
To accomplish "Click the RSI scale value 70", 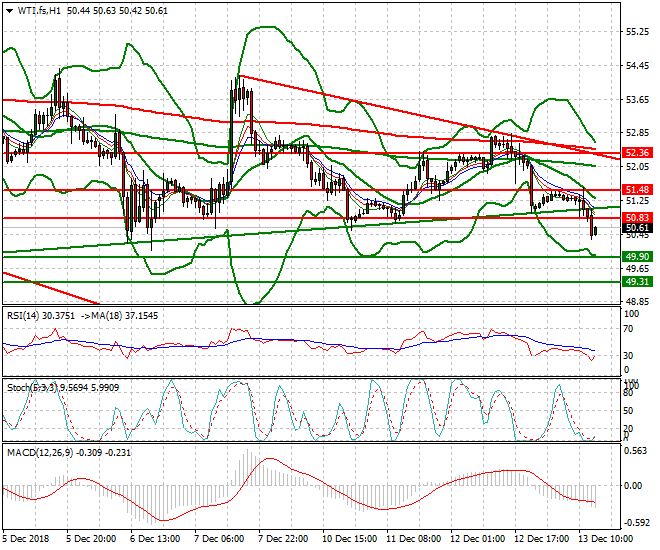I will click(x=628, y=329).
